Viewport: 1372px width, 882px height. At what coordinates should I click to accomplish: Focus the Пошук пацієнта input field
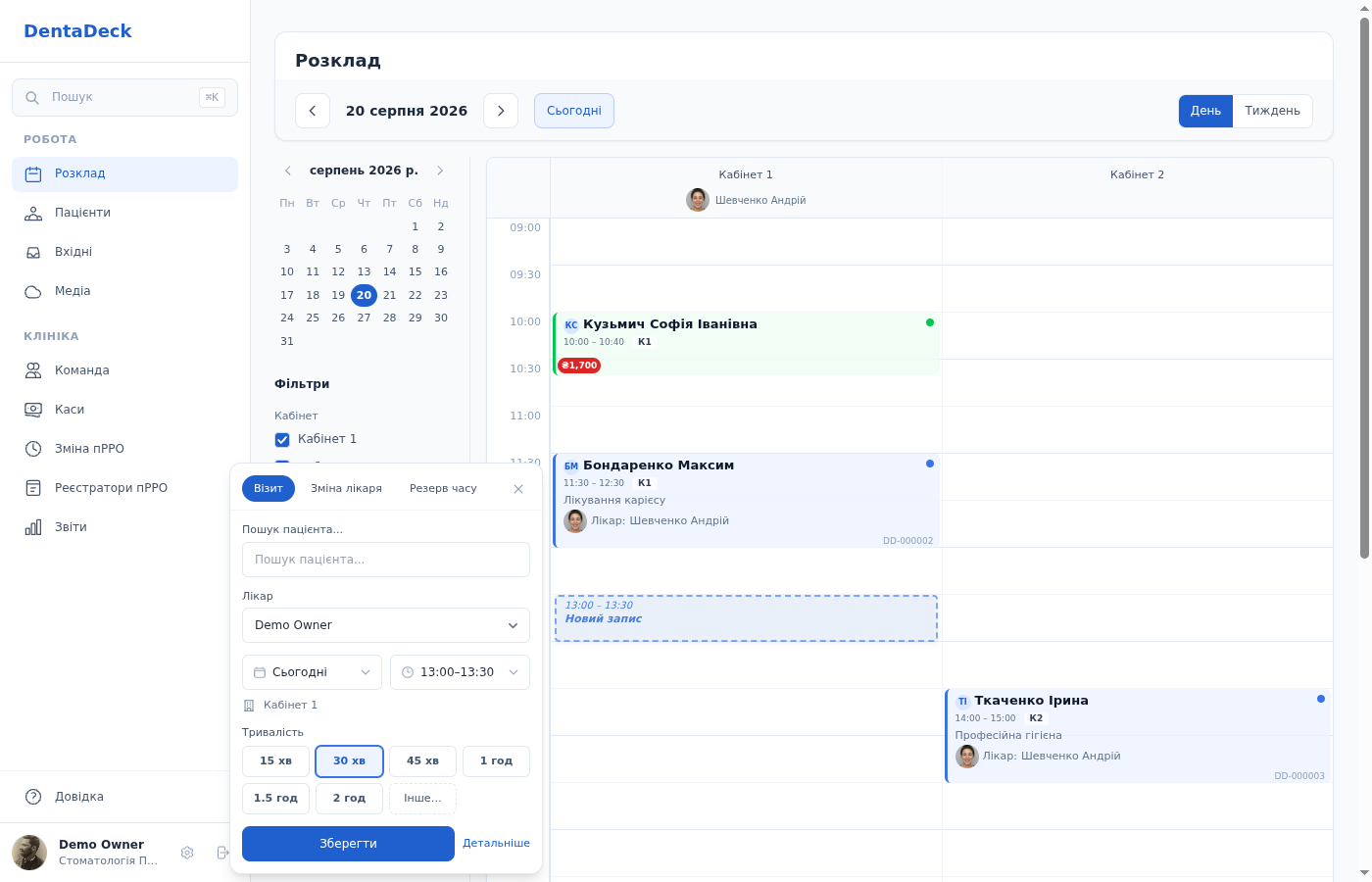[x=386, y=560]
